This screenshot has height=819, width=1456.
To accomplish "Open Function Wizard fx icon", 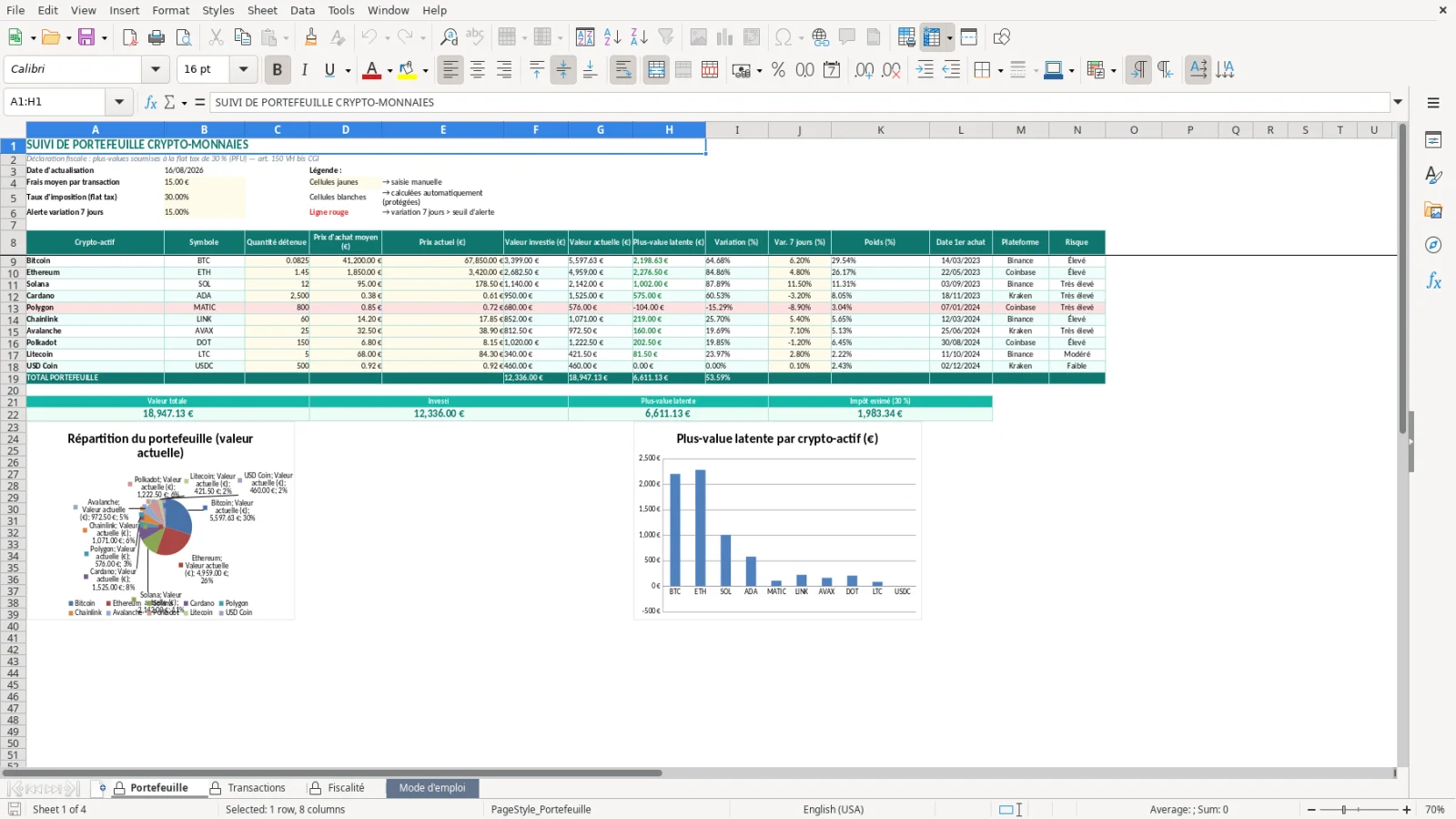I will pyautogui.click(x=151, y=102).
